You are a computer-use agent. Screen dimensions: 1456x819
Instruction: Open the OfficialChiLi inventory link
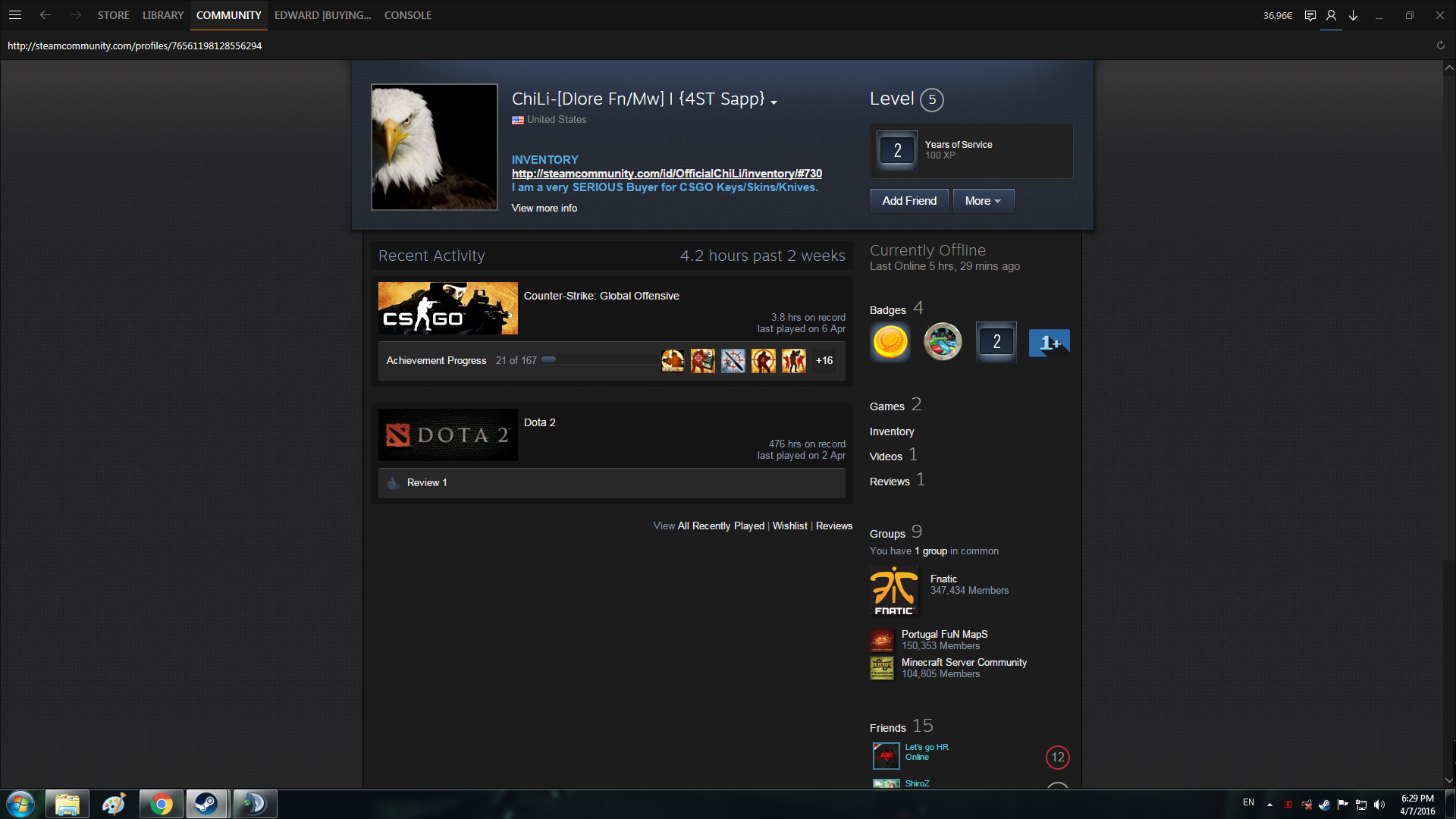pos(667,174)
